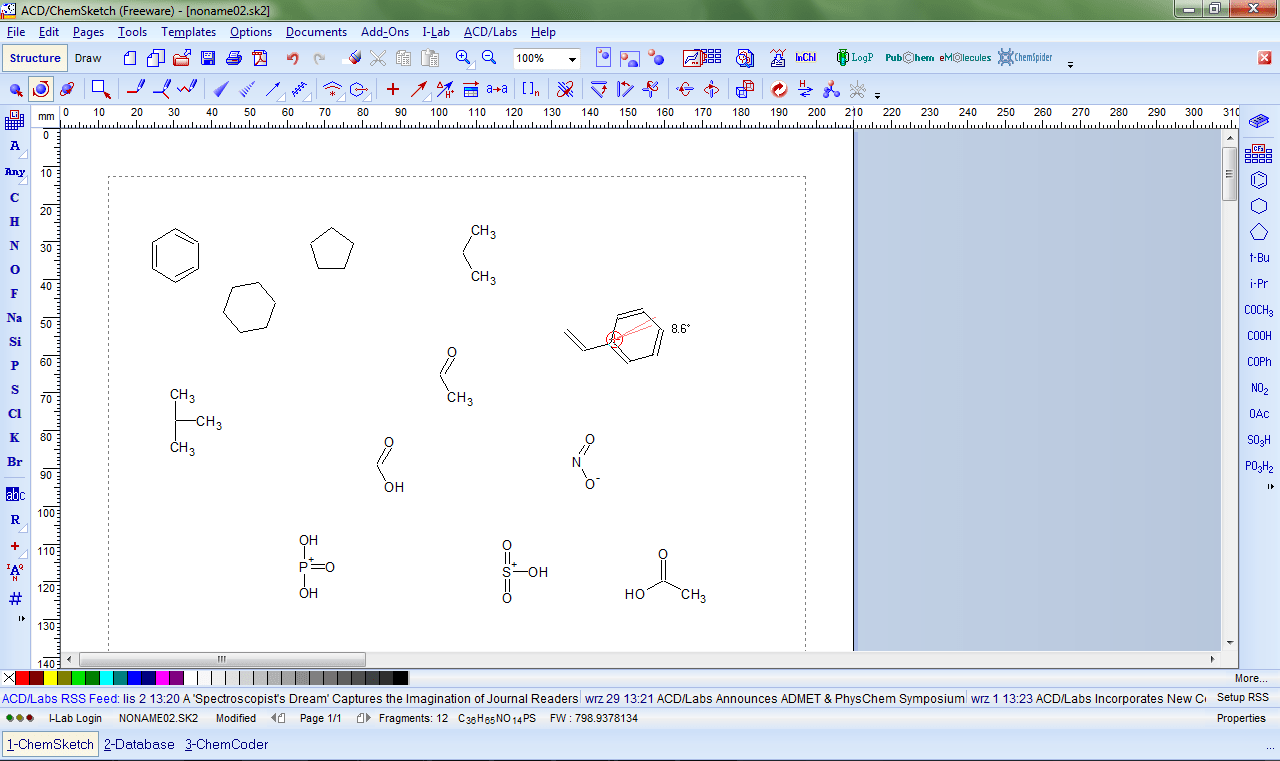The image size is (1280, 761).
Task: Click the Save file icon
Action: point(208,58)
